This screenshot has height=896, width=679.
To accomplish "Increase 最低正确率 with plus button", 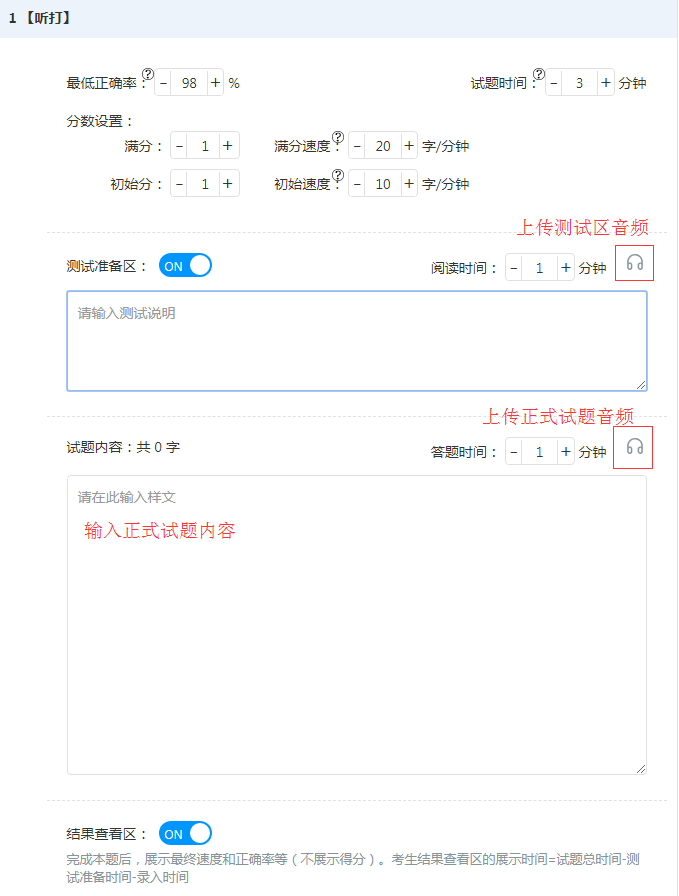I will point(215,83).
